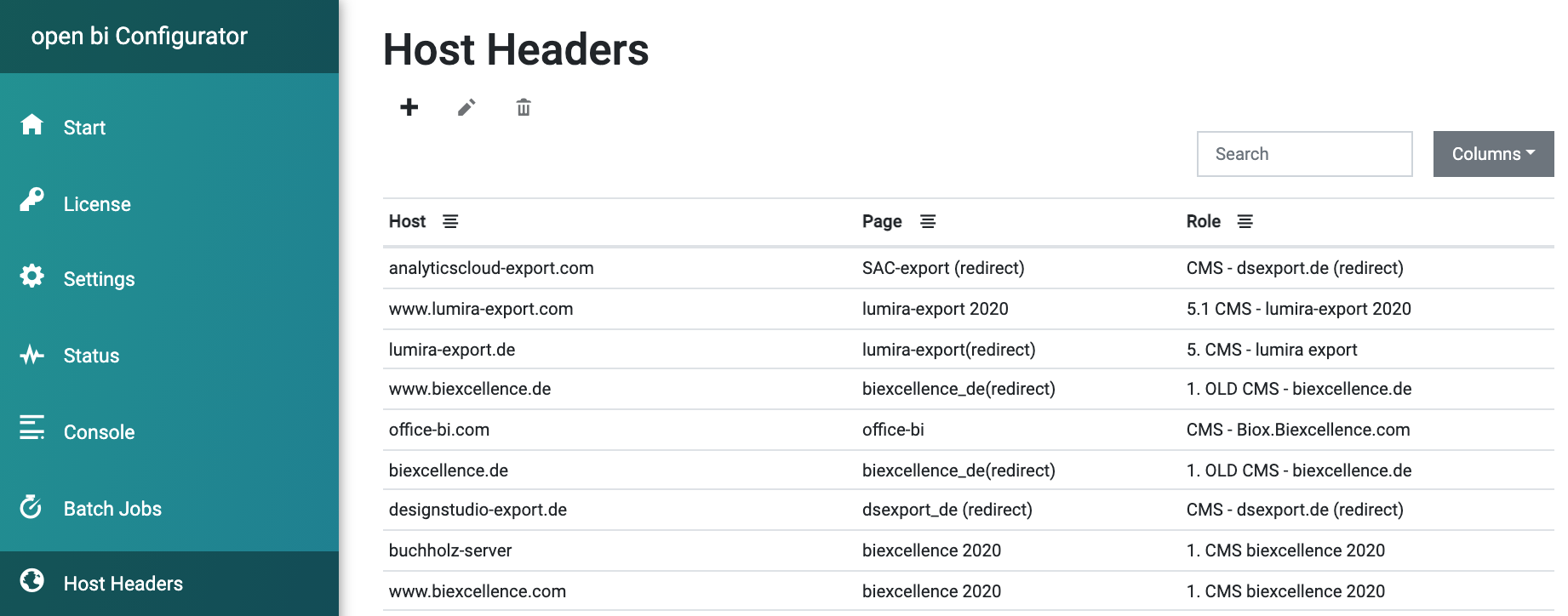This screenshot has width=1568, height=616.
Task: Open the Settings menu item
Action: point(99,279)
